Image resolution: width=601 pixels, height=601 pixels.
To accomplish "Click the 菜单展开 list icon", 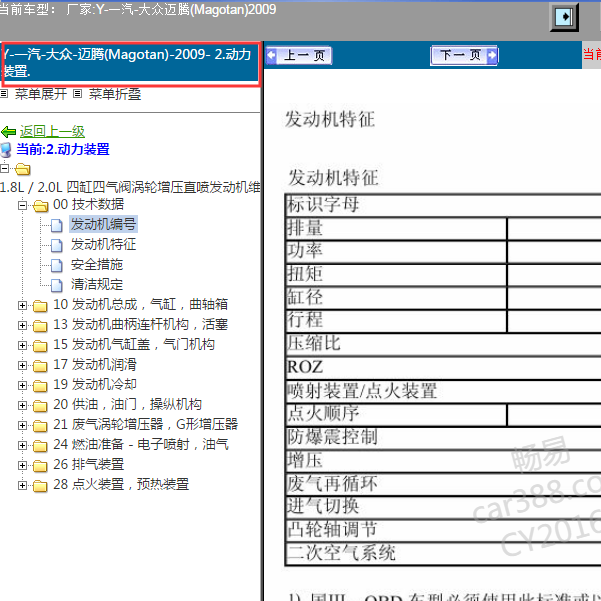I will (4, 94).
